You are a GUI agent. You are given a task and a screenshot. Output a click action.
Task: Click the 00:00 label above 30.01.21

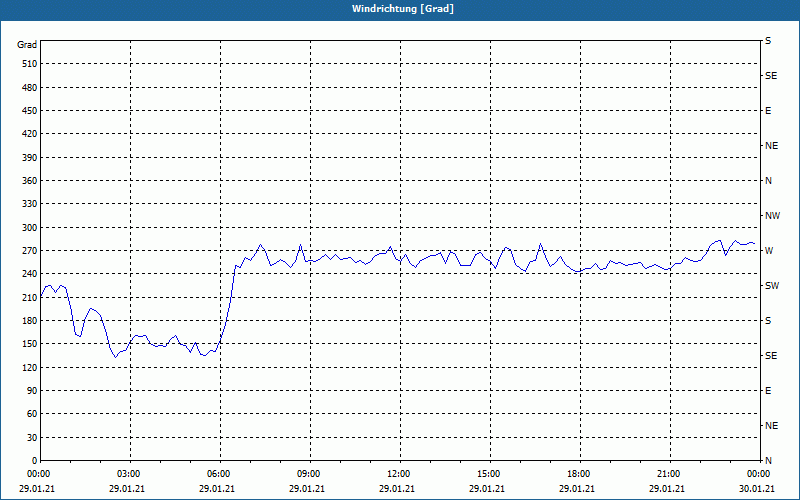[x=759, y=474]
